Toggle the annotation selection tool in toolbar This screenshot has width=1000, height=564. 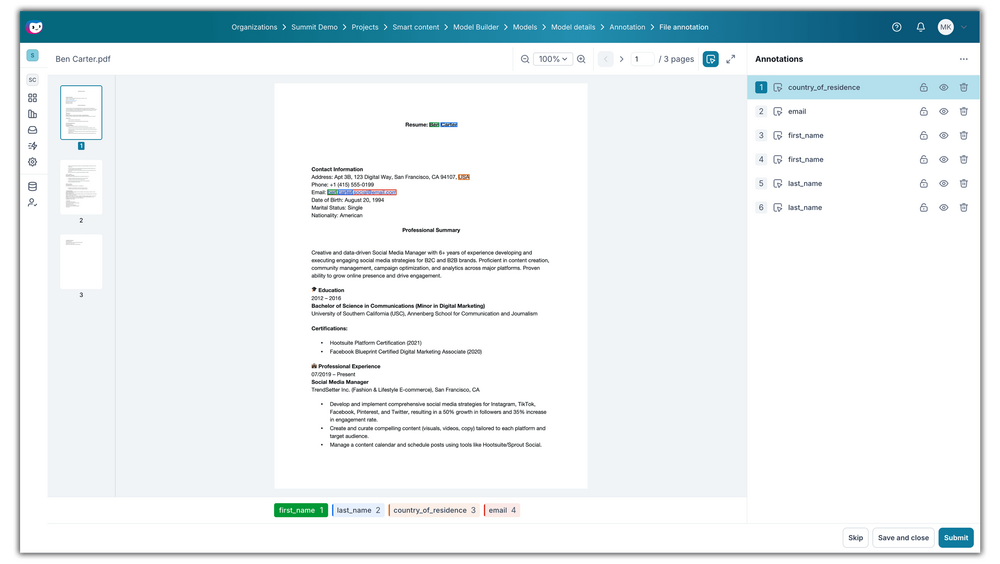[x=710, y=59]
